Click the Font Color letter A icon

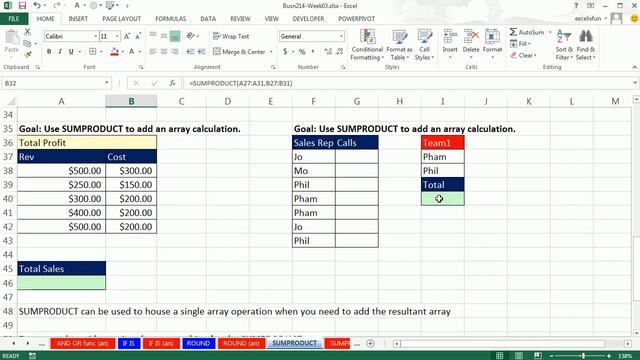[131, 52]
